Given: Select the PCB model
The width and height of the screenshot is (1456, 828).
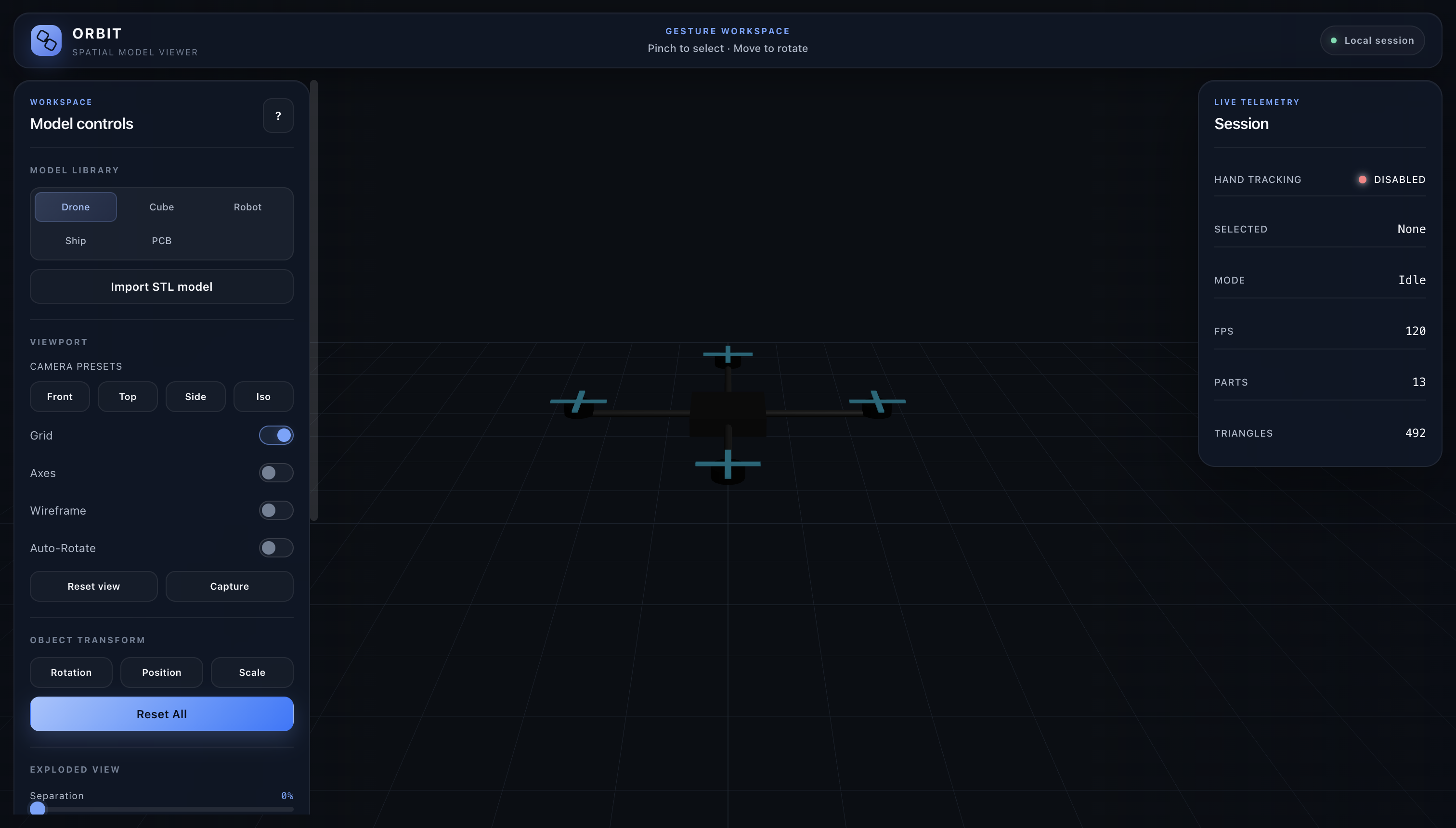Looking at the screenshot, I should (161, 241).
